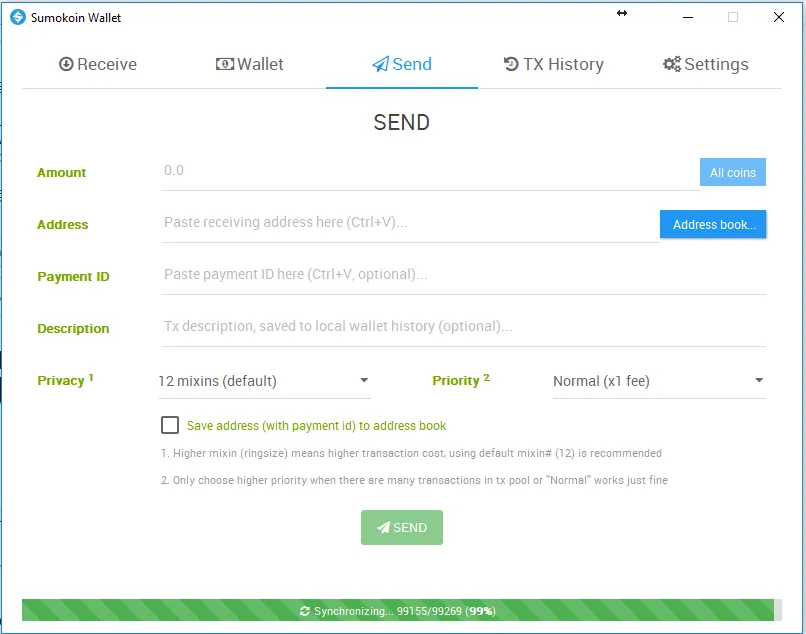Click the All coins button
Viewport: 806px width, 634px height.
[732, 172]
